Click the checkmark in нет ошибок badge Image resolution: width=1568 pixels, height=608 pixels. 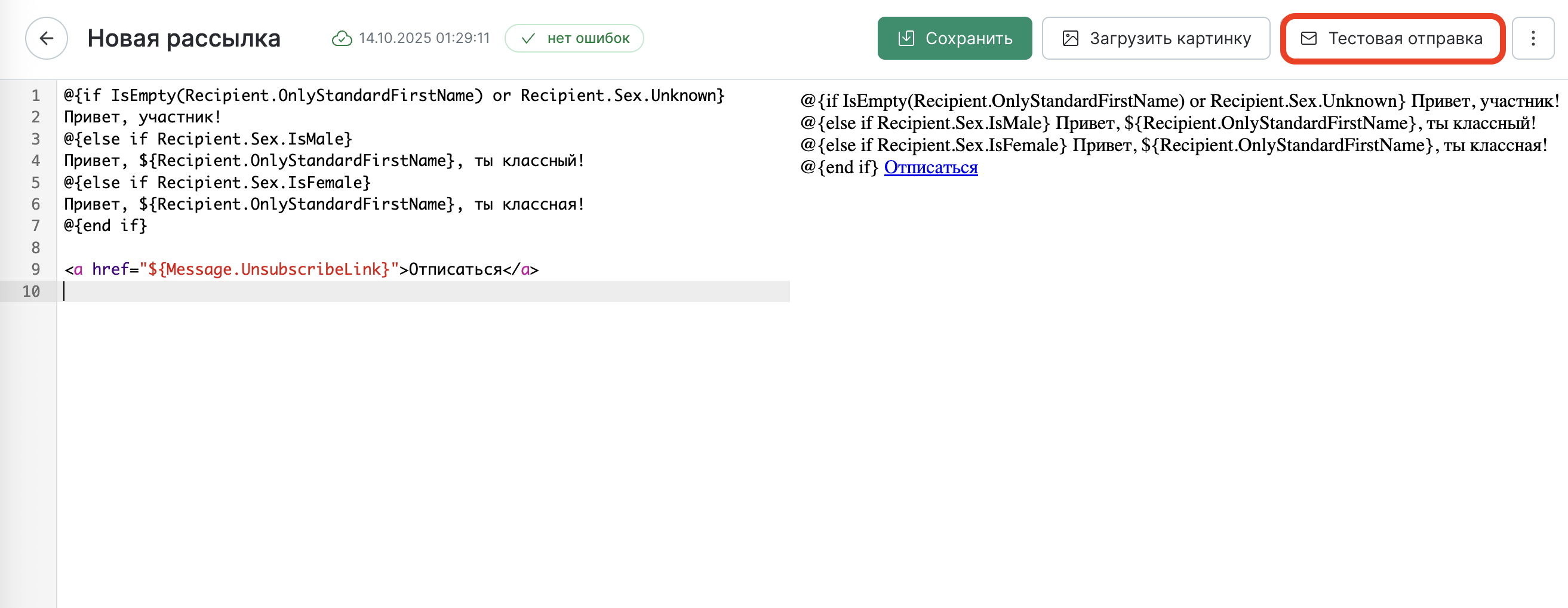[528, 38]
